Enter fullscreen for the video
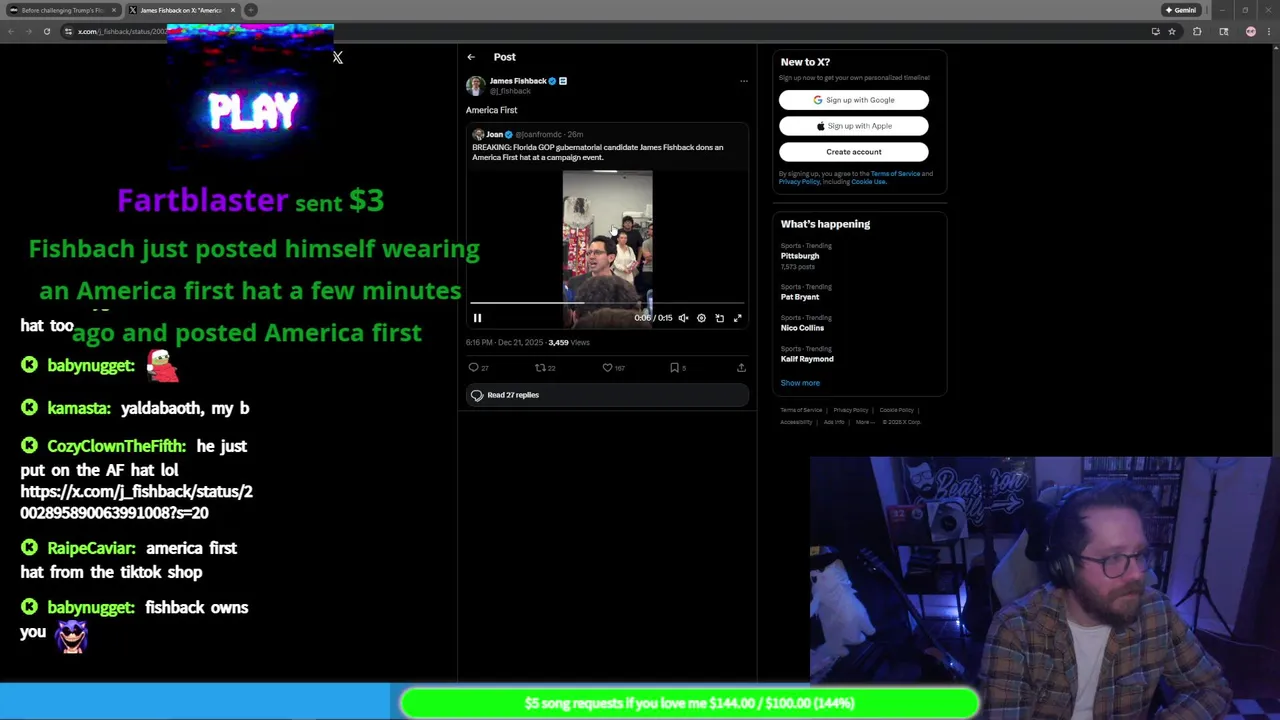The height and width of the screenshot is (720, 1280). [x=737, y=318]
